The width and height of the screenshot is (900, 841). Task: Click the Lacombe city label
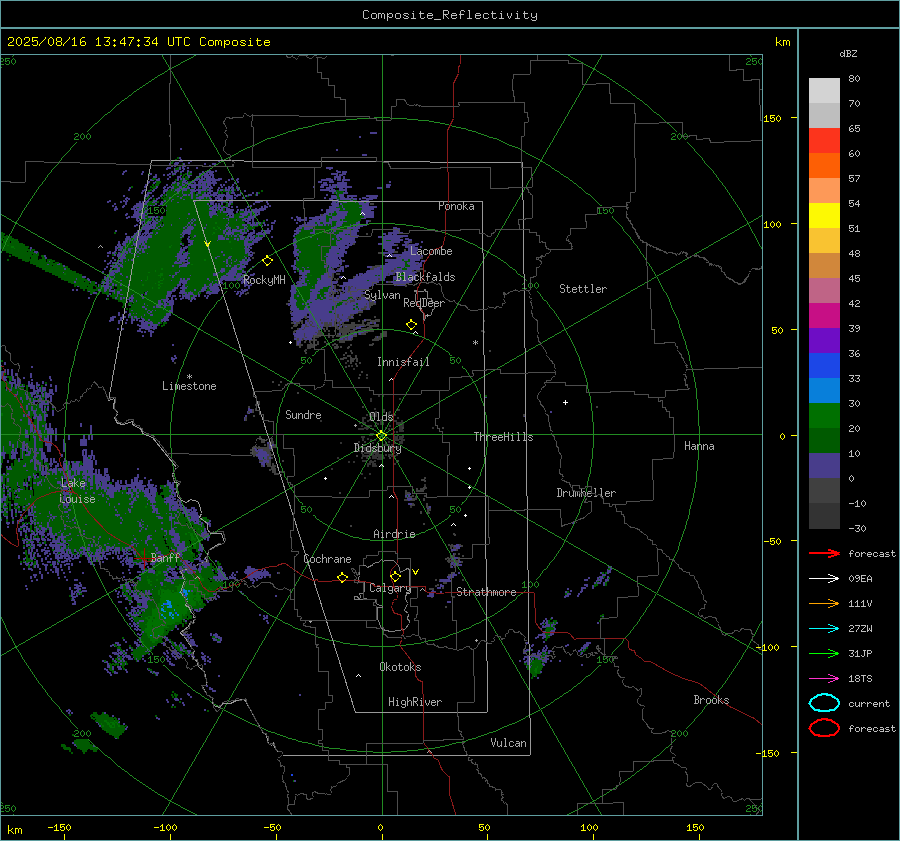(x=431, y=251)
